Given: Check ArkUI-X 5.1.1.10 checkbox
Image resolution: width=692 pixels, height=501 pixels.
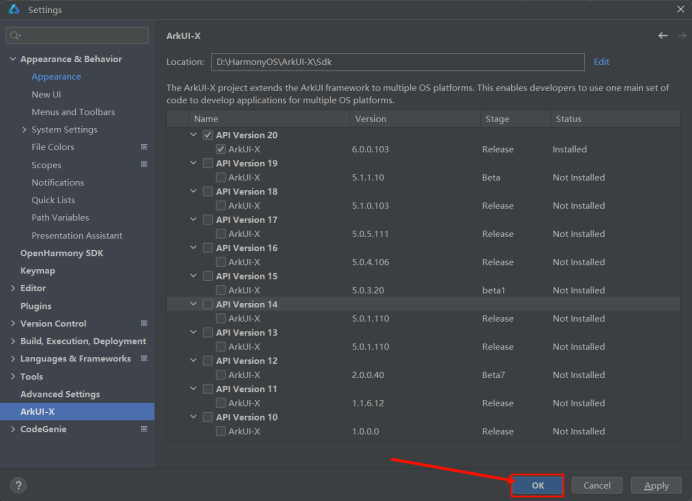Looking at the screenshot, I should coord(221,177).
